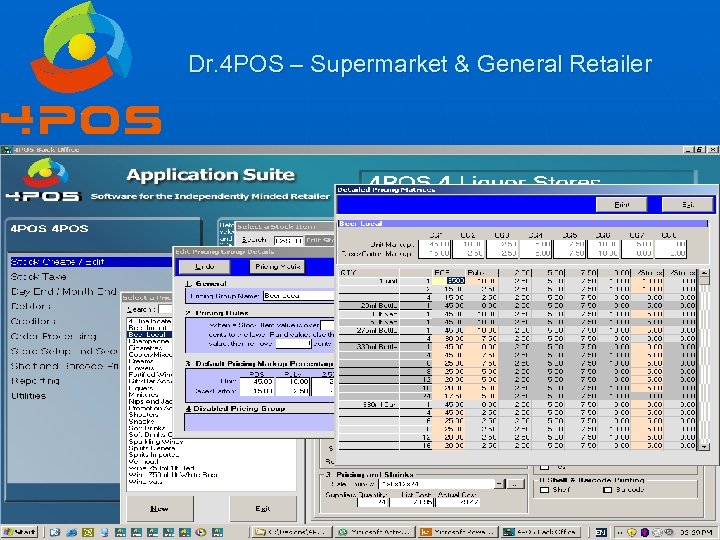
Task: Open Internet Explorer quick launch icon
Action: coord(71,532)
